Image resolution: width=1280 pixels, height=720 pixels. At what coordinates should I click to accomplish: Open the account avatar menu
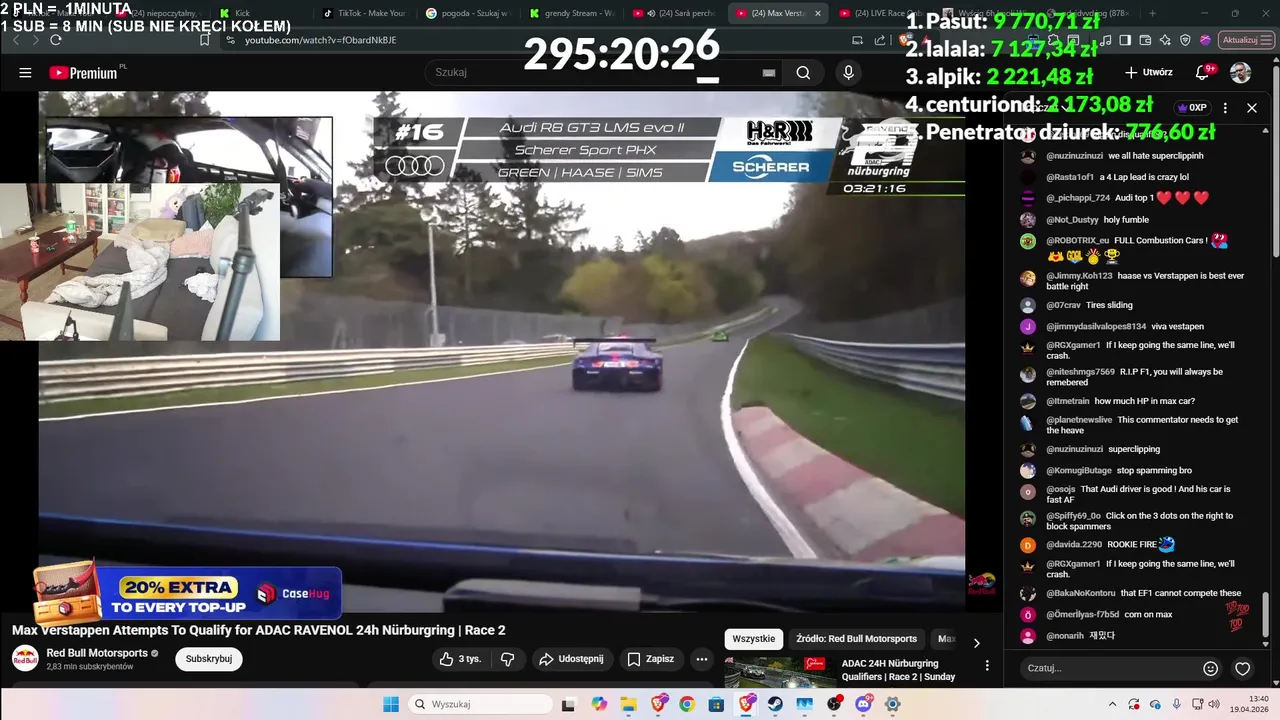point(1240,72)
